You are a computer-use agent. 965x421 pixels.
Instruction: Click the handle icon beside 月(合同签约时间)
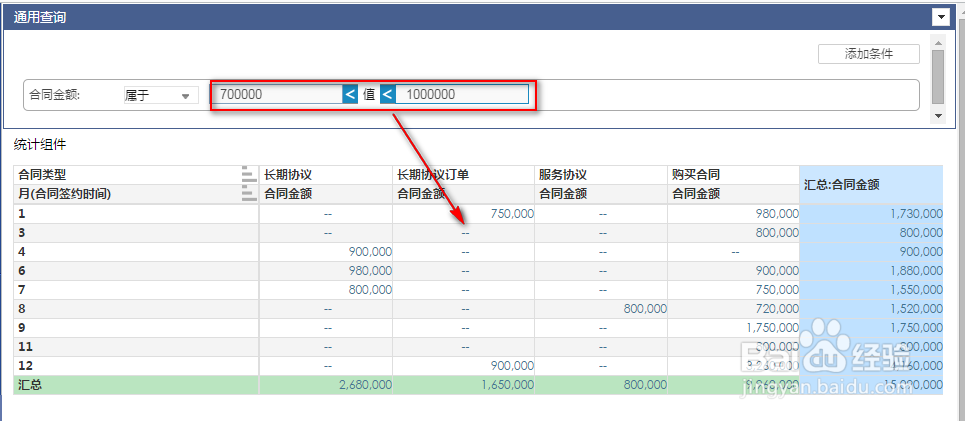249,194
